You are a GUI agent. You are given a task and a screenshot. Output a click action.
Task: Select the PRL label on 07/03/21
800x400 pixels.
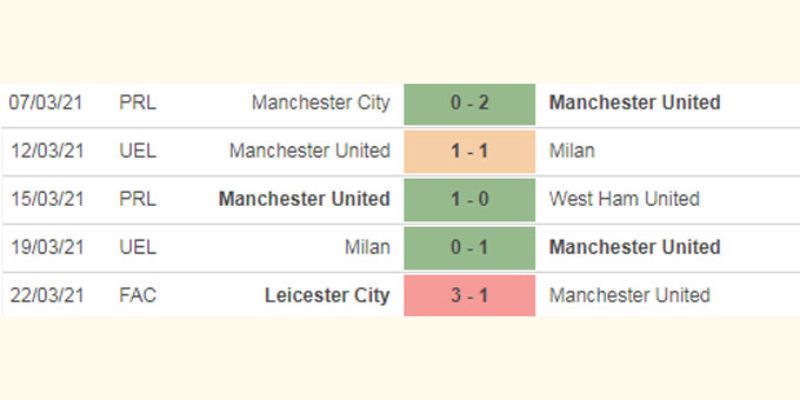tap(138, 103)
